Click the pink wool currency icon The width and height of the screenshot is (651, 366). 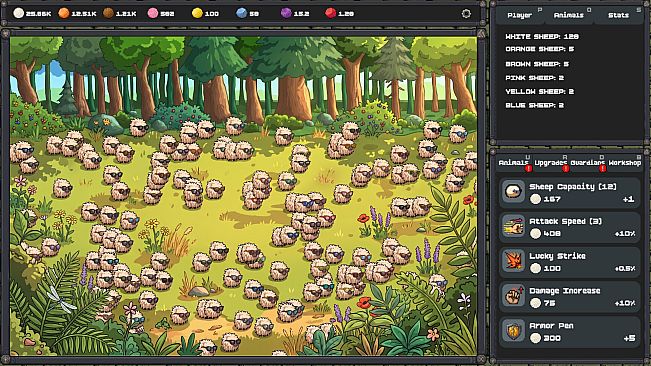tap(153, 13)
